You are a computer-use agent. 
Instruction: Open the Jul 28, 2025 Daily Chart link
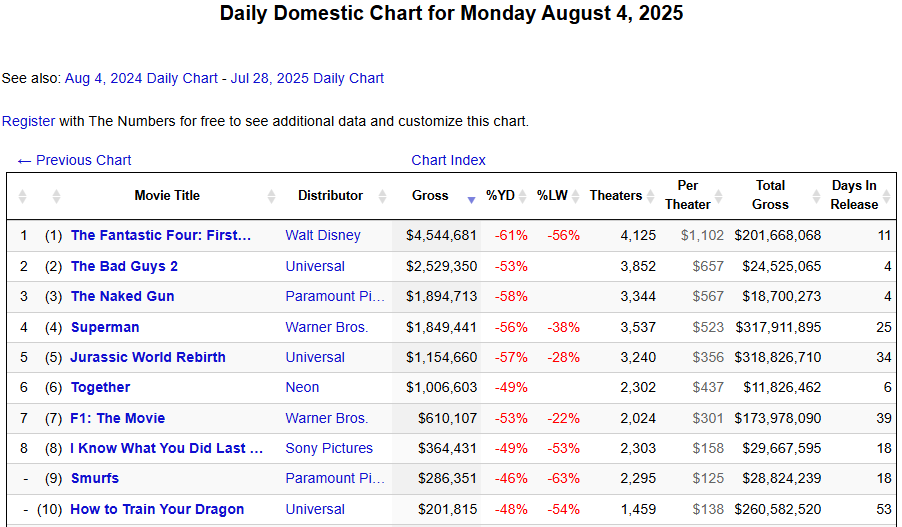click(x=307, y=78)
